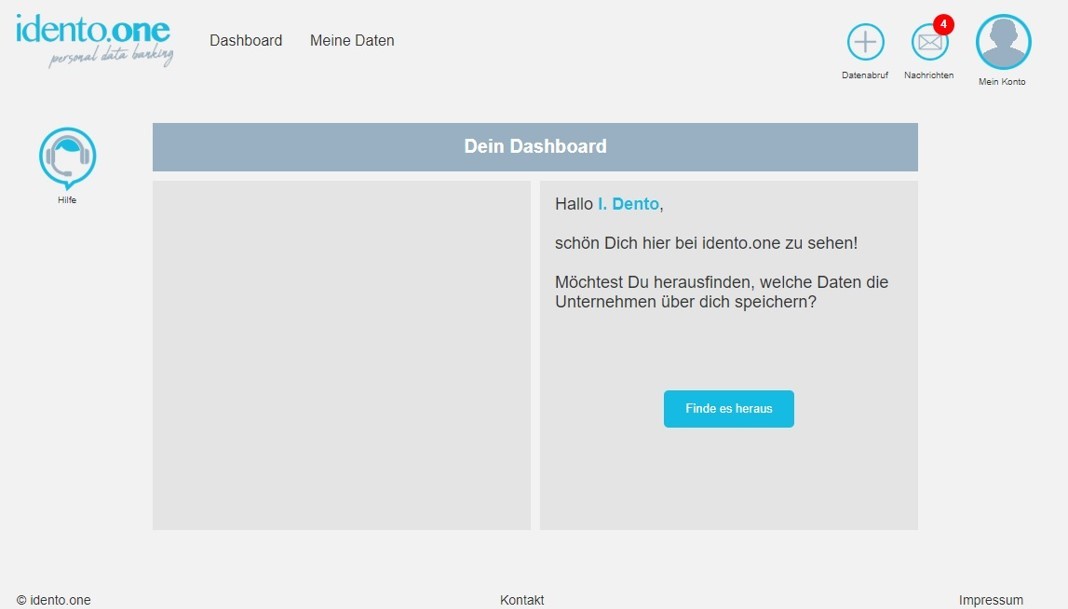Click the Mein Konto text label
Screen dimensions: 1068x609
pos(1002,82)
